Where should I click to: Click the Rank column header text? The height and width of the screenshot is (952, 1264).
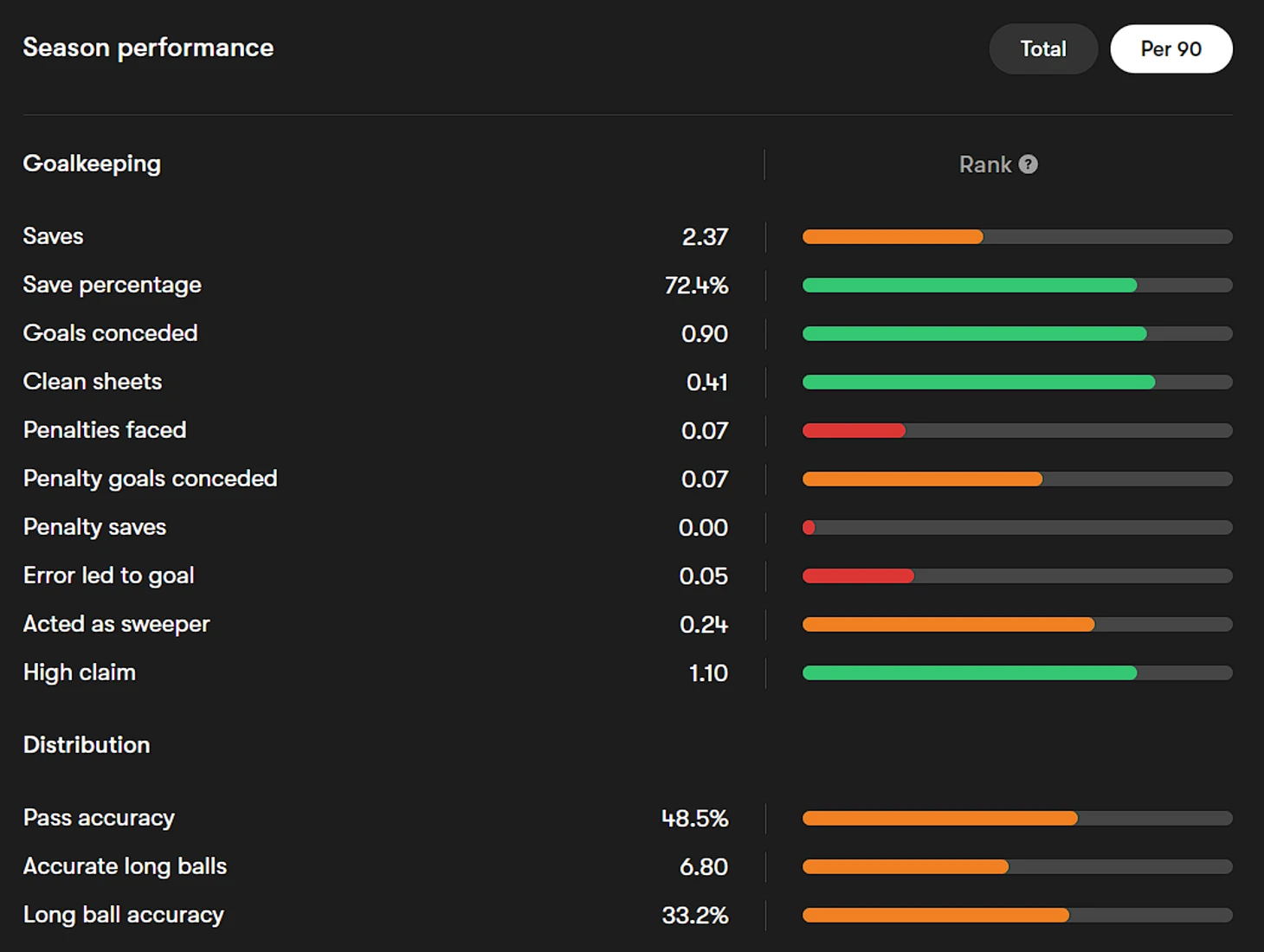984,164
